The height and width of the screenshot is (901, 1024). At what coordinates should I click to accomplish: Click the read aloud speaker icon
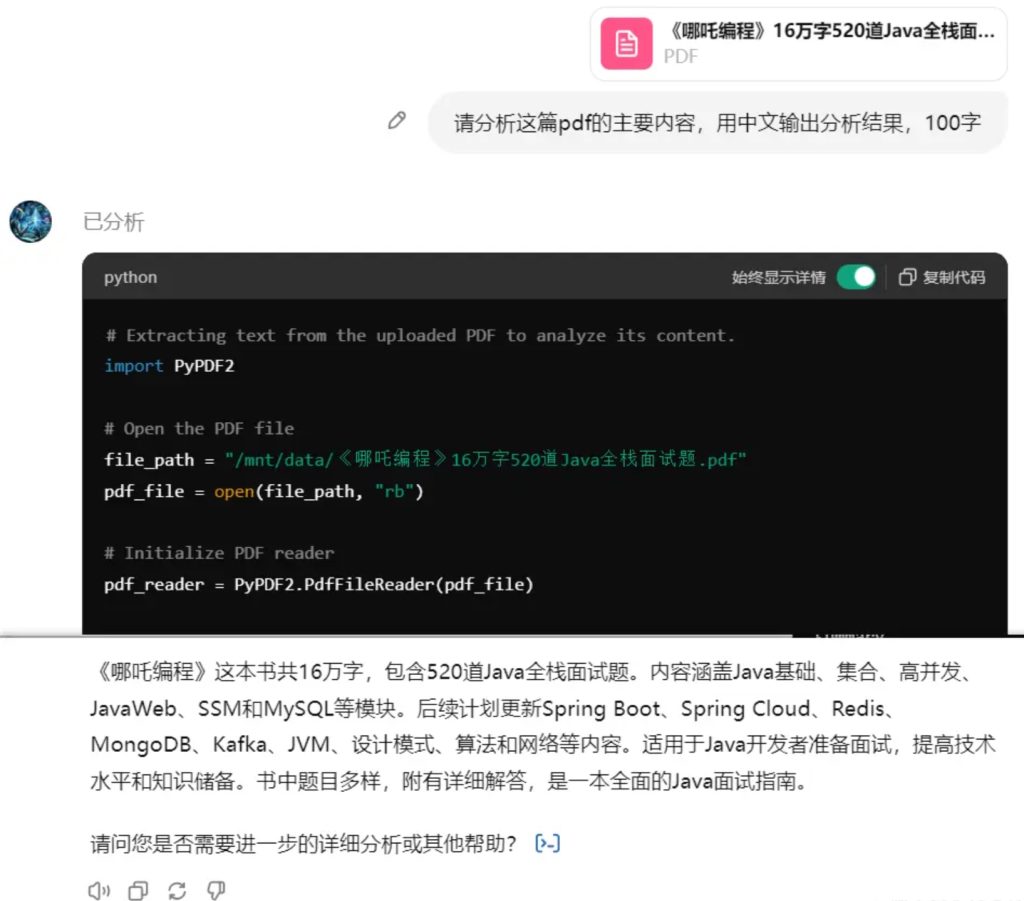tap(99, 890)
